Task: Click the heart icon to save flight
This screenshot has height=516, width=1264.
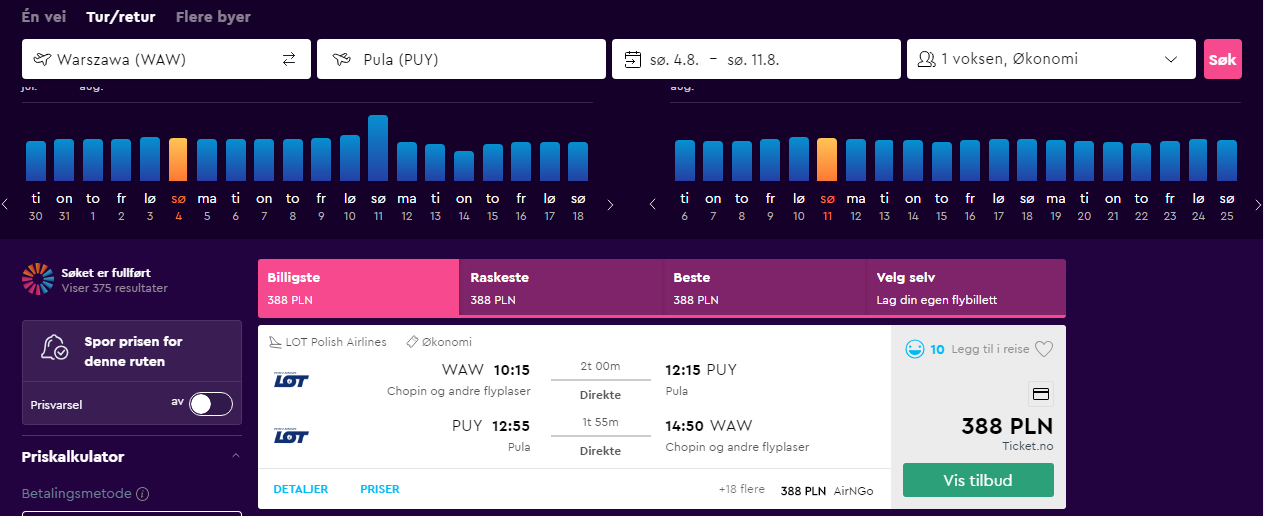Action: 1044,349
